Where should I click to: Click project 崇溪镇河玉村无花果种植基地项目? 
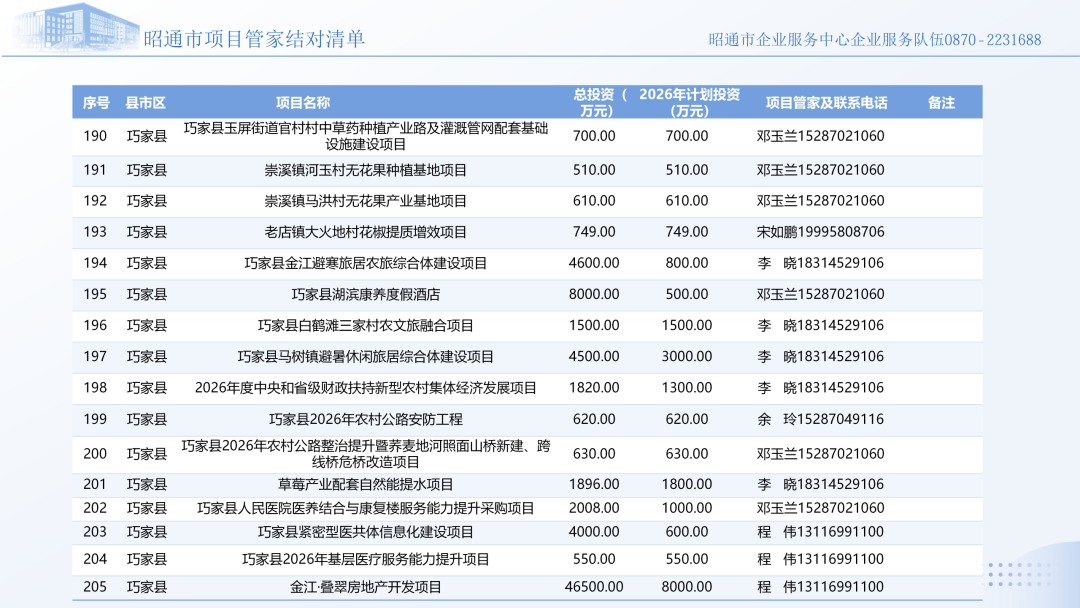click(x=366, y=170)
